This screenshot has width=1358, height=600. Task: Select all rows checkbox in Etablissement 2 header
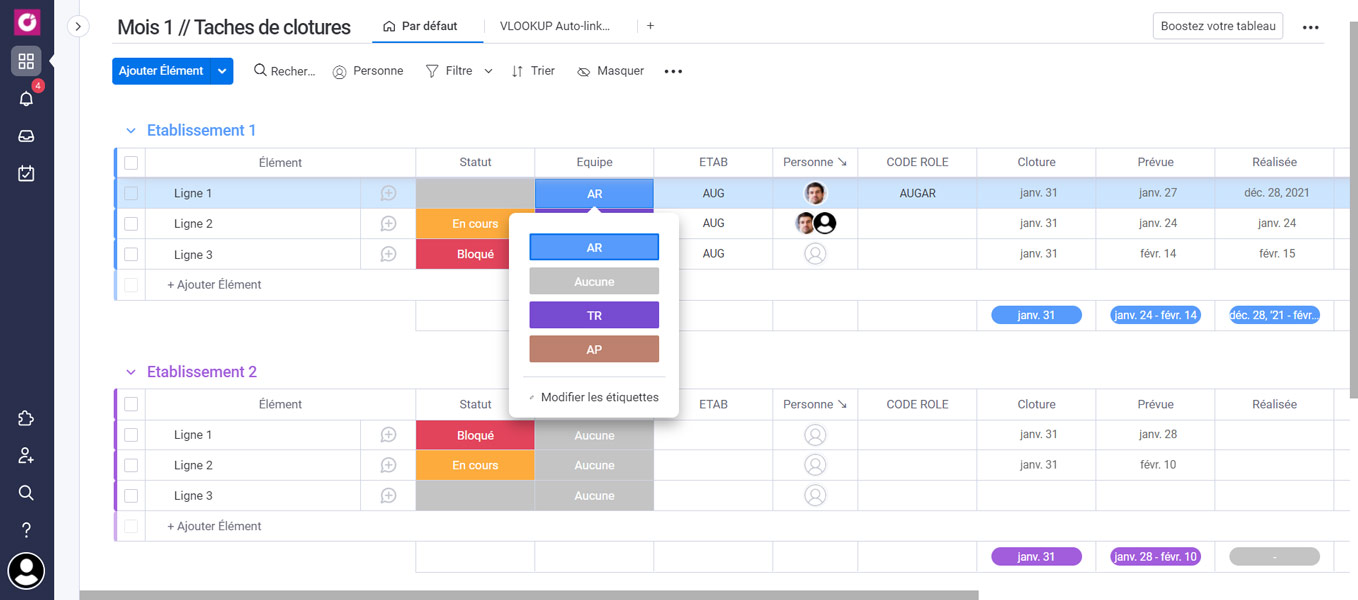pos(131,404)
